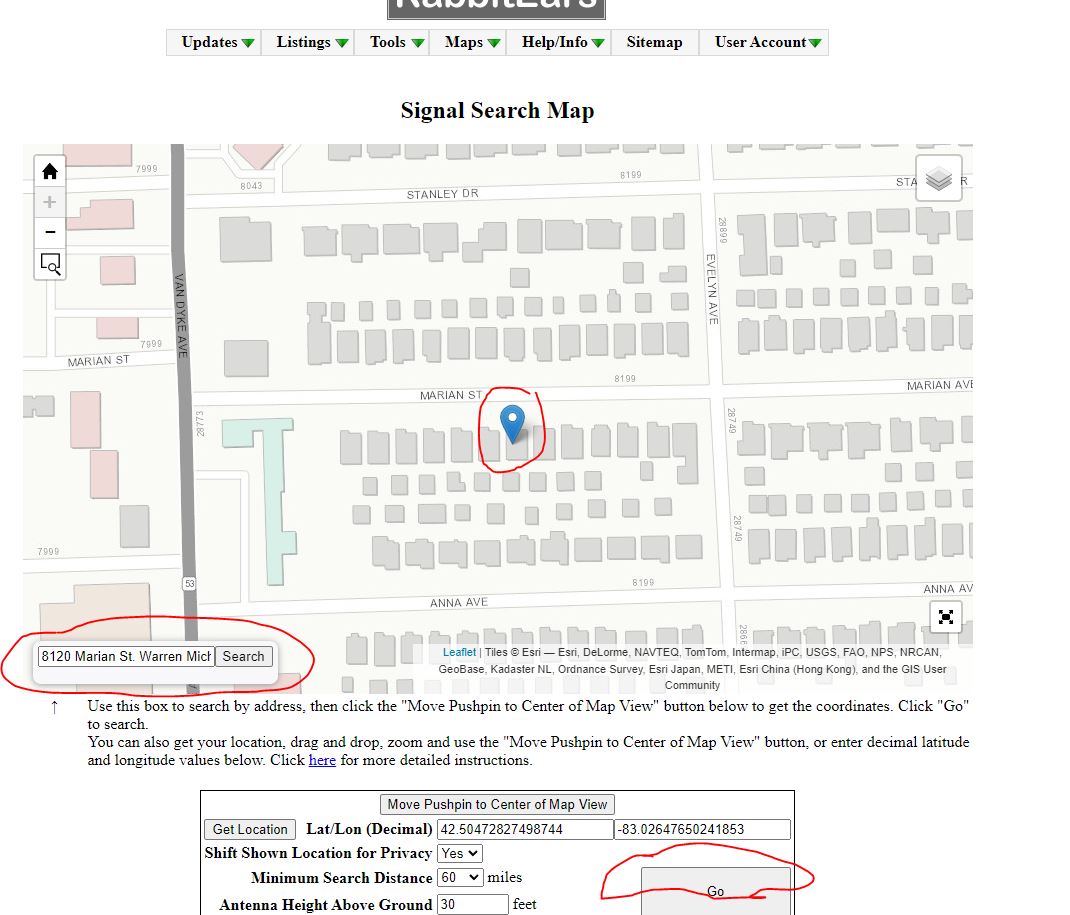Open Minimum Search Distance dropdown

(x=459, y=877)
